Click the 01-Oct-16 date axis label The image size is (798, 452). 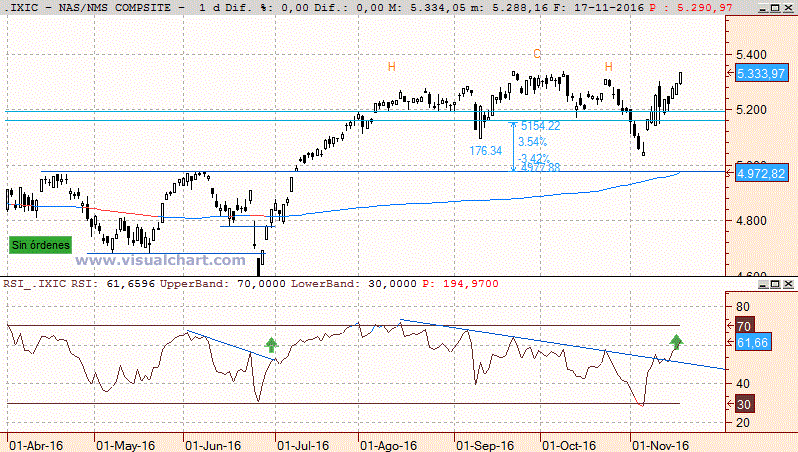[568, 445]
